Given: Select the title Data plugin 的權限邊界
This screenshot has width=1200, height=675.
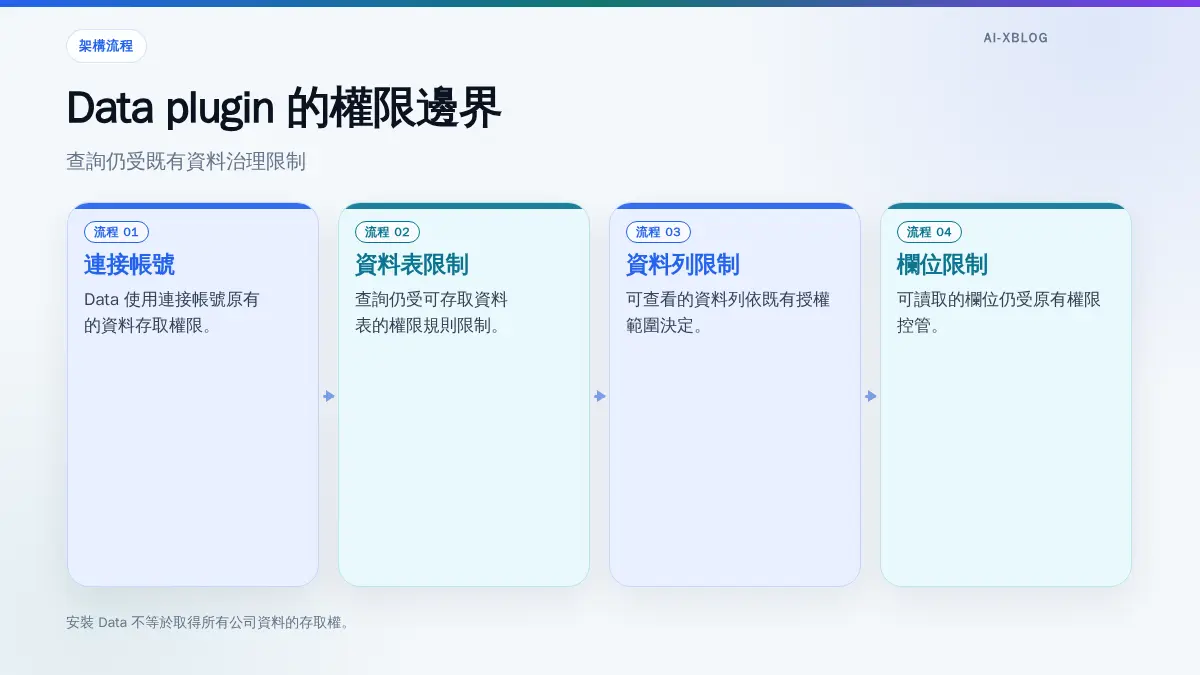Looking at the screenshot, I should 283,108.
